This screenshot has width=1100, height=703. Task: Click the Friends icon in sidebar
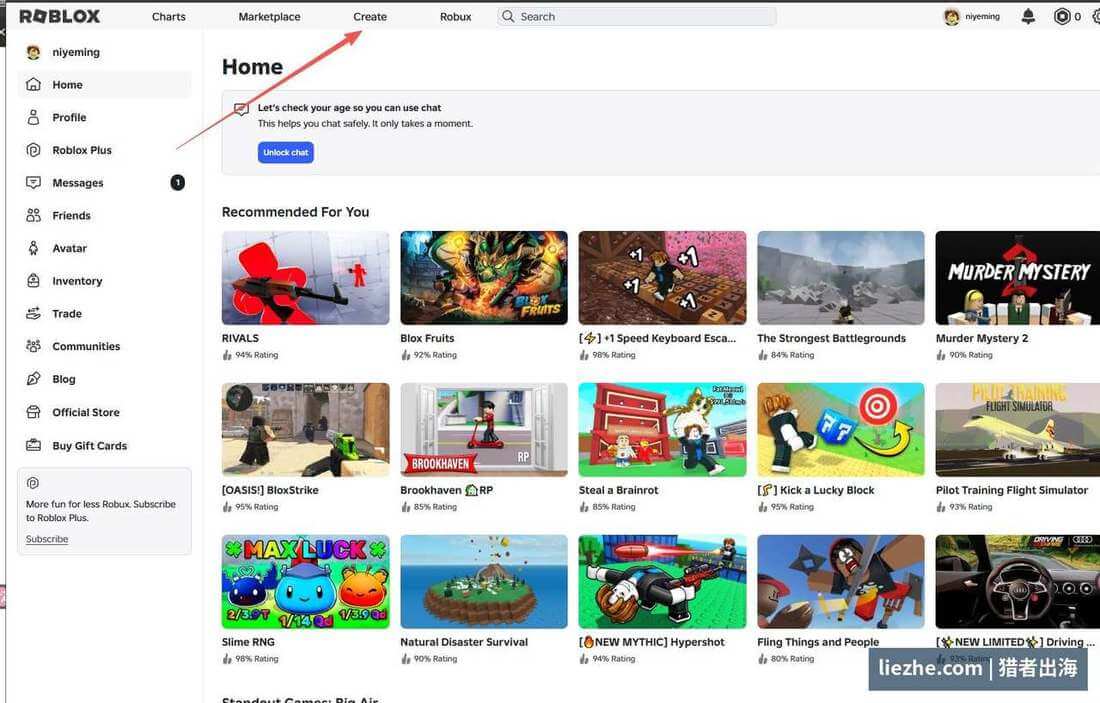[33, 215]
